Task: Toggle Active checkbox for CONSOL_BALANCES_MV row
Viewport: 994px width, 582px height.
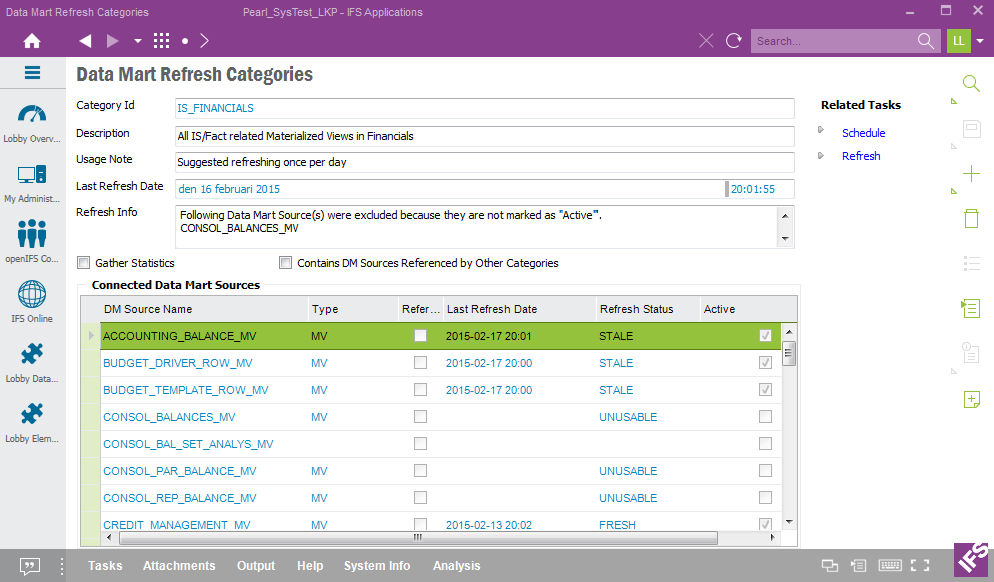Action: (x=765, y=417)
